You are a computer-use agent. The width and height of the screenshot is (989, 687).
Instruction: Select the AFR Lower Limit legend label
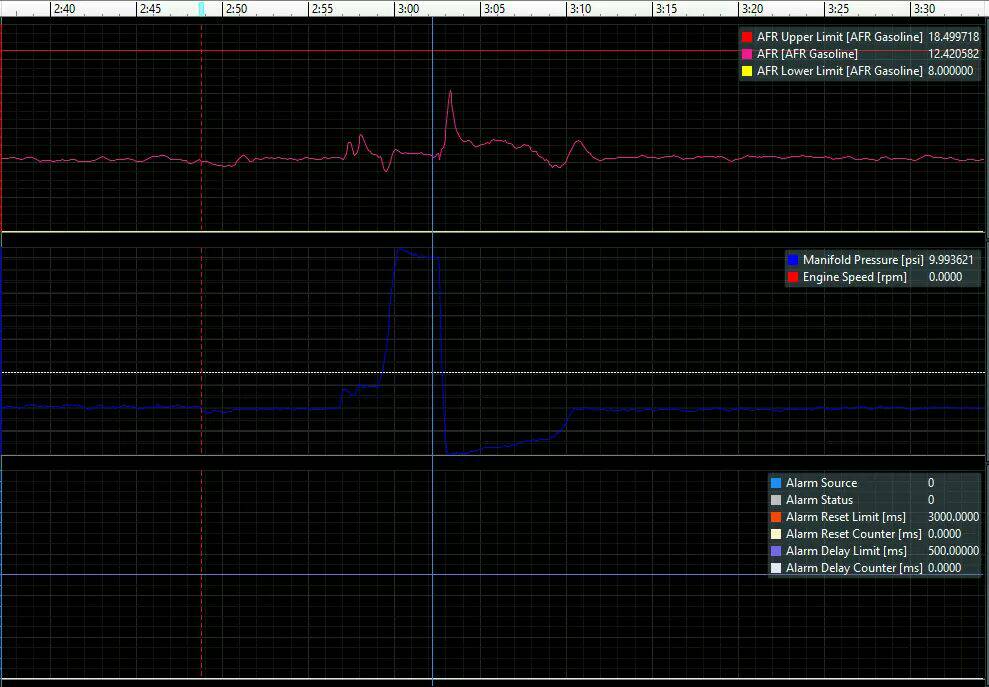click(x=840, y=71)
